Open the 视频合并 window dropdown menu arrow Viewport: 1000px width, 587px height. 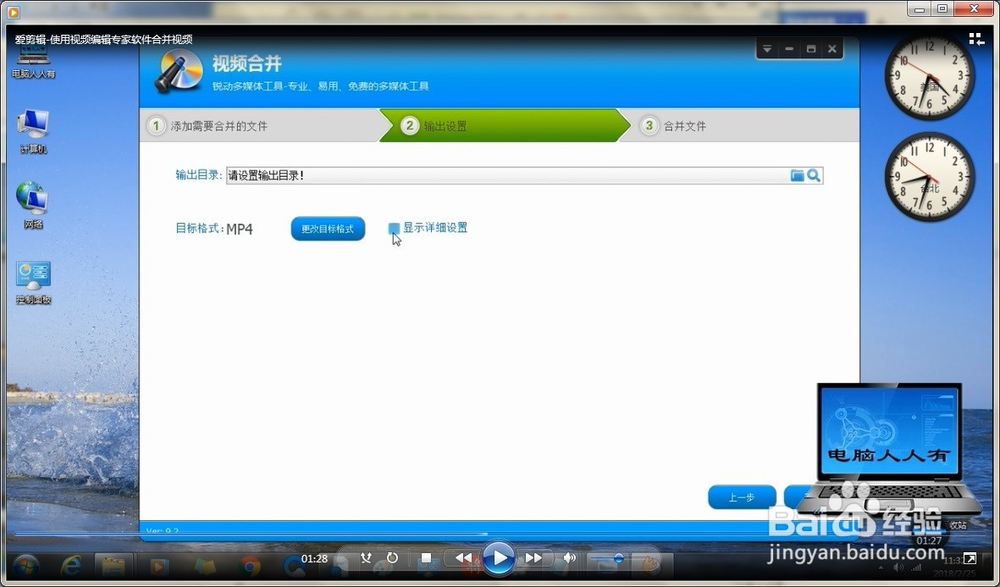click(x=767, y=49)
